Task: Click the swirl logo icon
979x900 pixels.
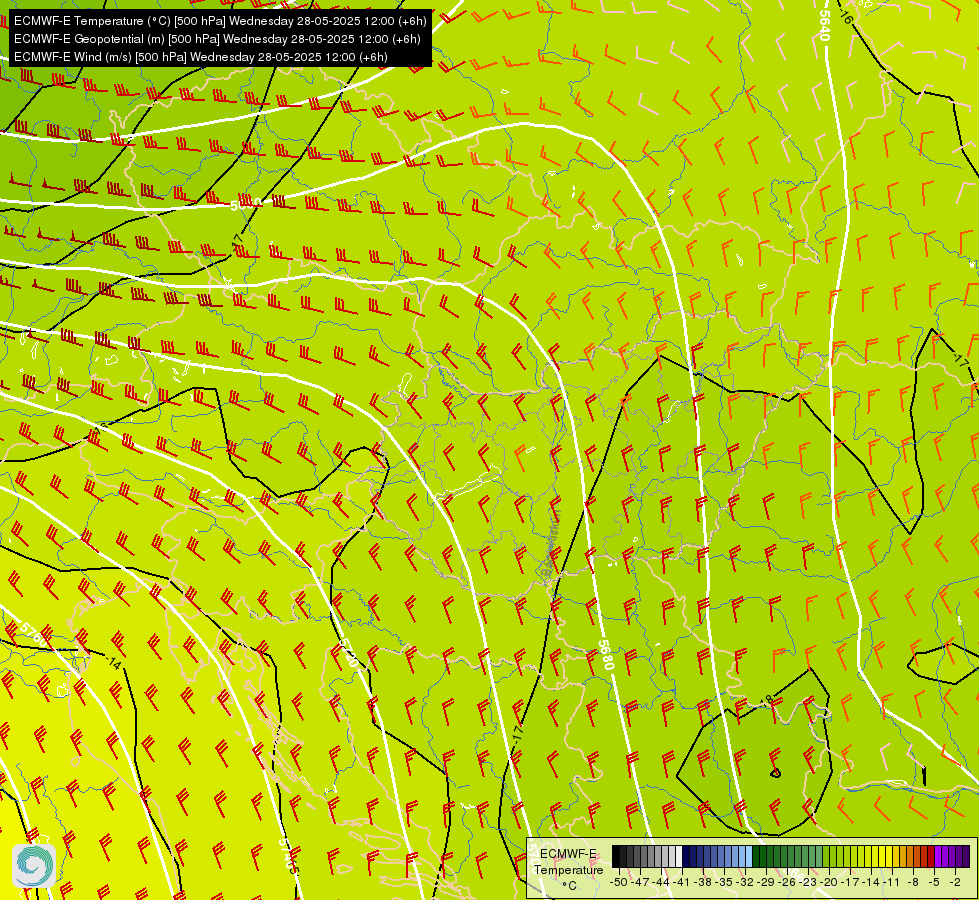Action: 34,866
